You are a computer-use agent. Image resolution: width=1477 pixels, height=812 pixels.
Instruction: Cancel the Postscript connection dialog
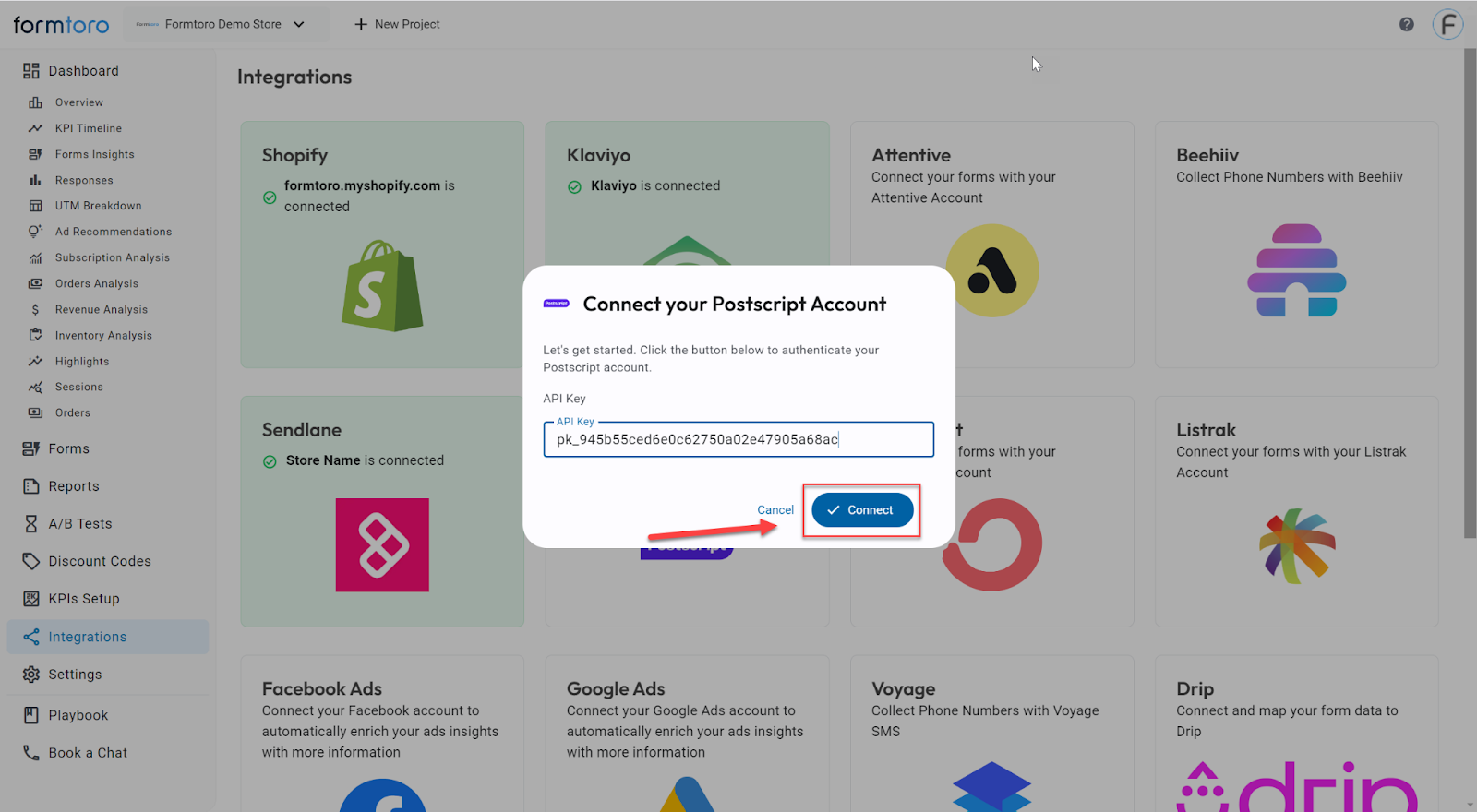(x=775, y=509)
